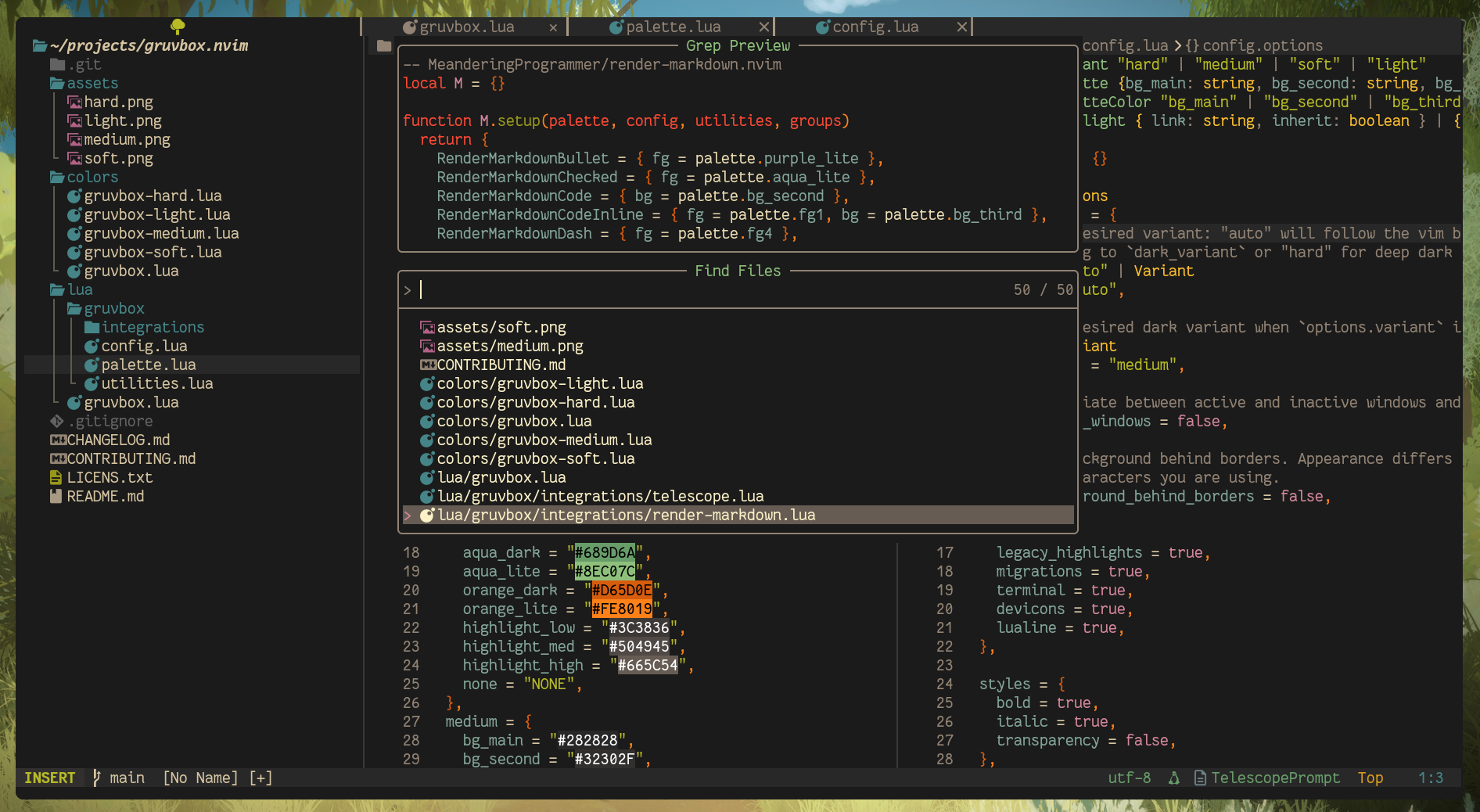Open palette.lua in the file tree
Image resolution: width=1480 pixels, height=812 pixels.
(149, 365)
